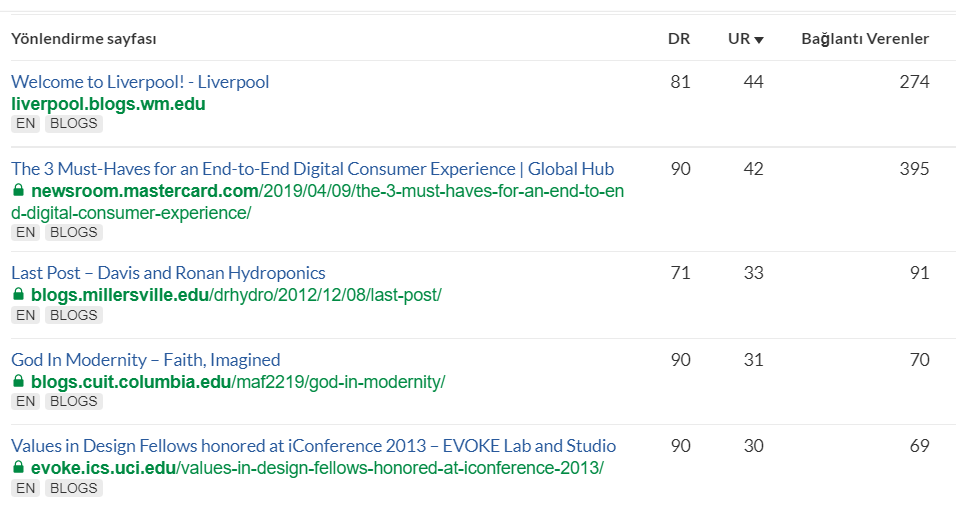956x508 pixels.
Task: Click EN tag in evoke.ics.uci.edu row
Action: coord(26,488)
